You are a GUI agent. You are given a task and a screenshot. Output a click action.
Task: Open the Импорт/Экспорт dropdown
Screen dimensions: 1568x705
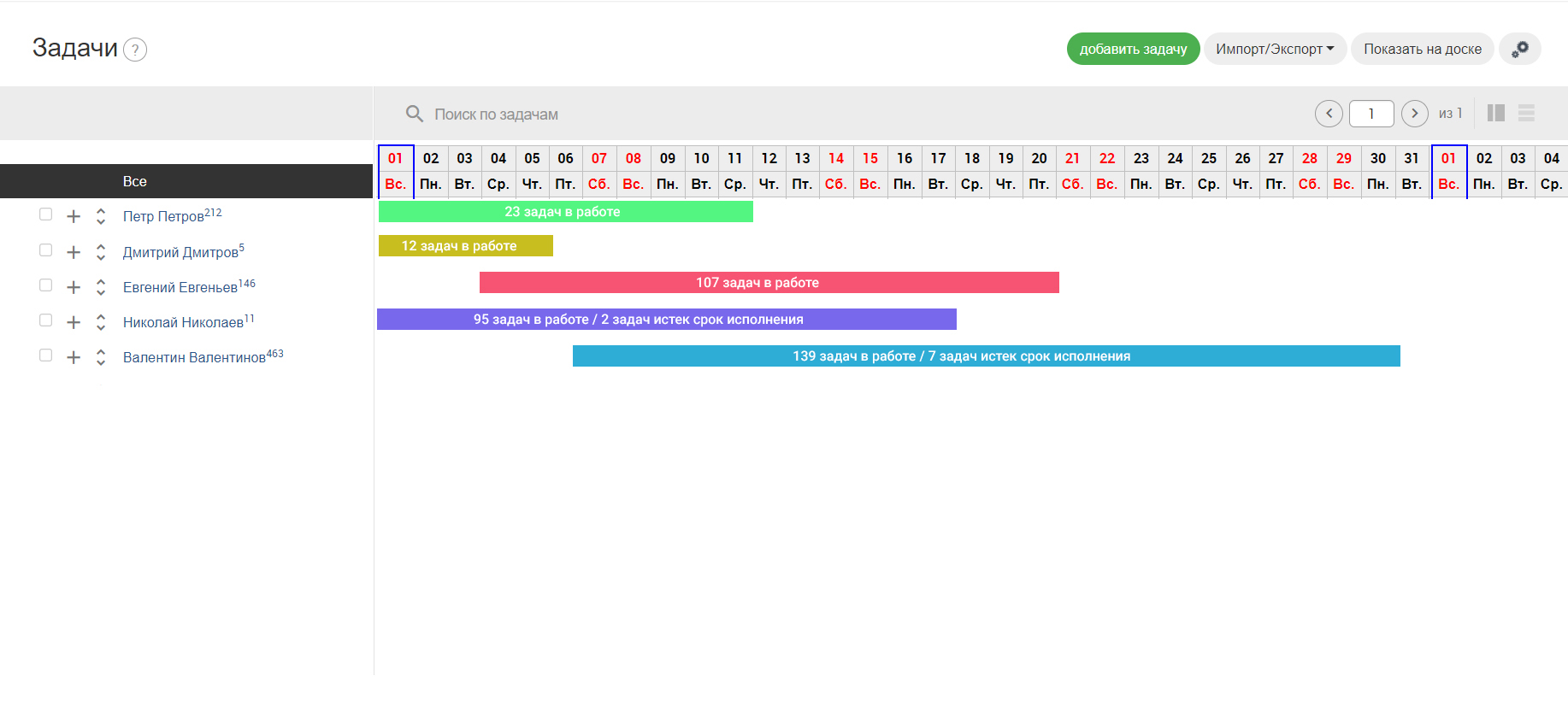pyautogui.click(x=1275, y=50)
